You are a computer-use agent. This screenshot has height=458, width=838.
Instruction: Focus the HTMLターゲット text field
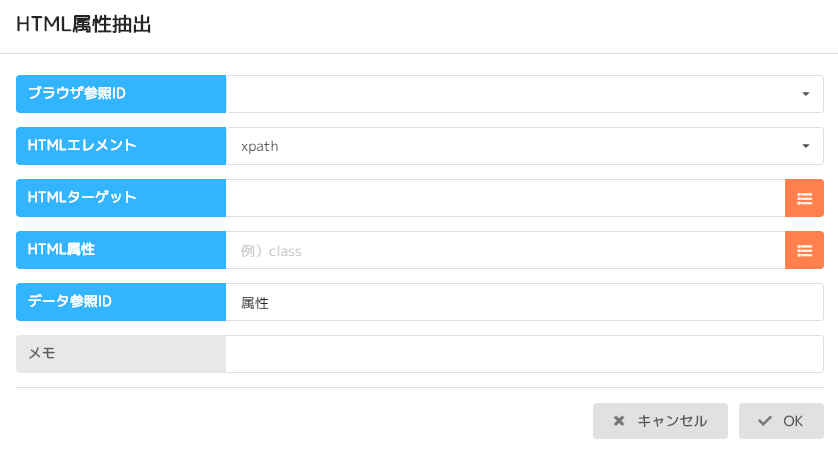505,198
